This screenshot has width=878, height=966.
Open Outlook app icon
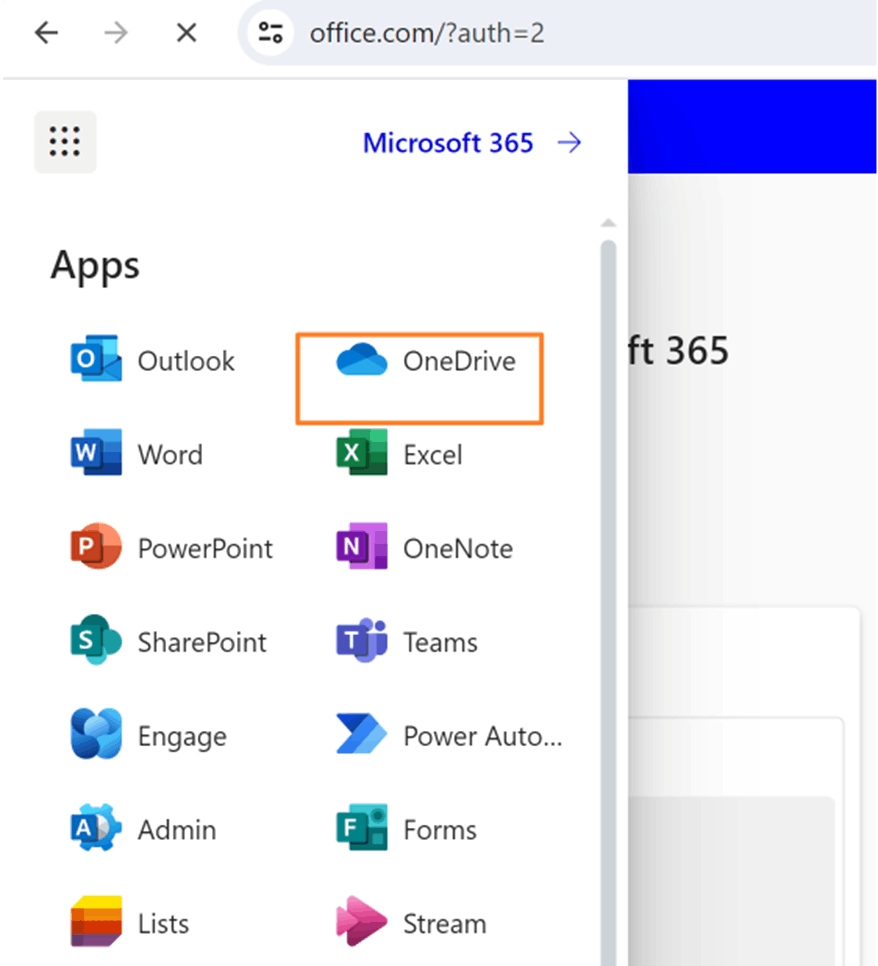96,359
